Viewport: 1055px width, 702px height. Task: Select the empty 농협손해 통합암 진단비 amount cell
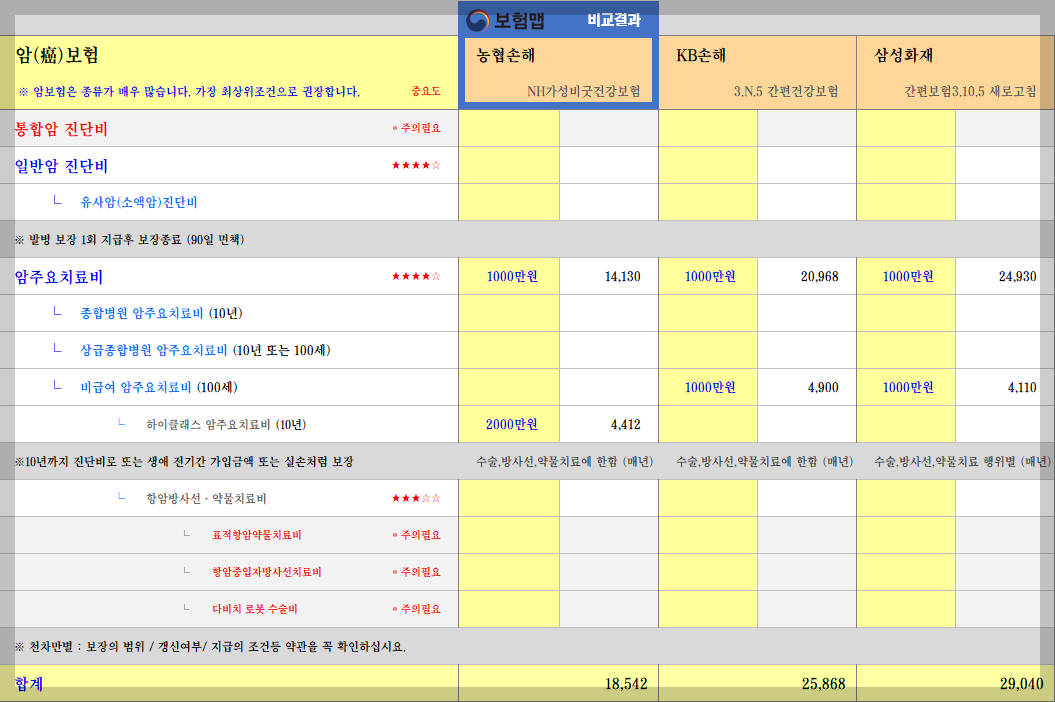[x=509, y=128]
